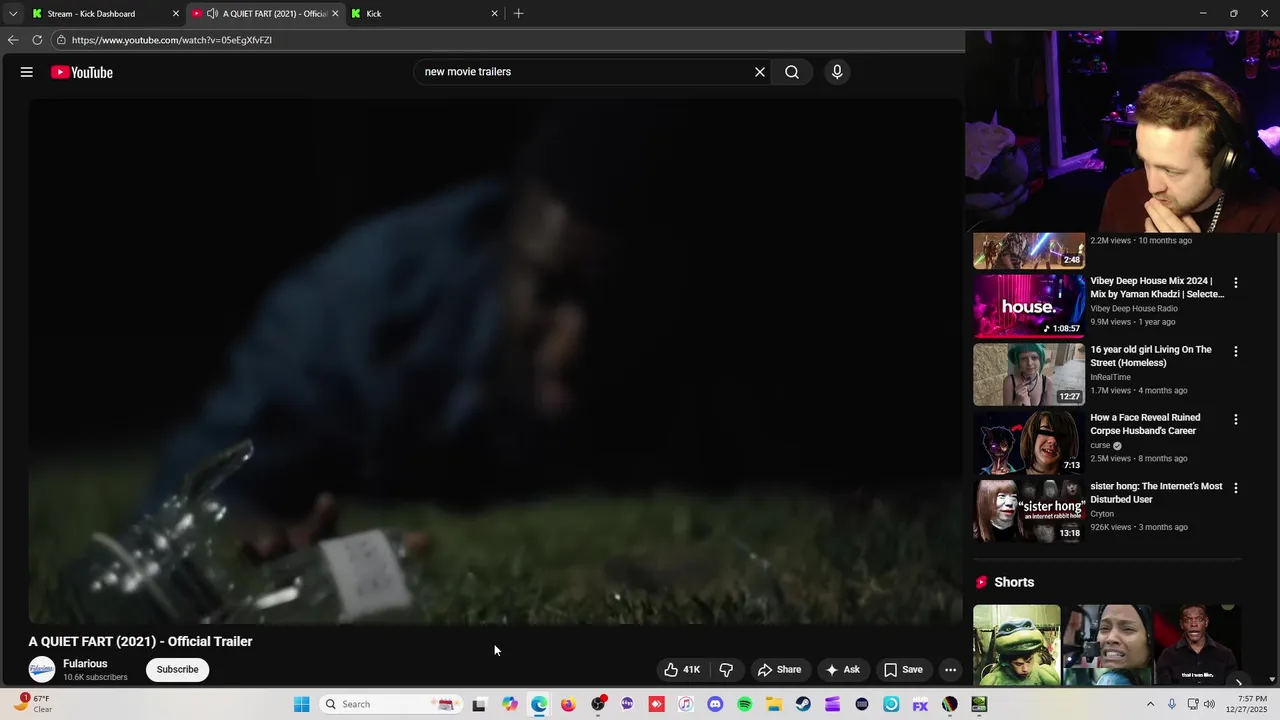
Task: Open options for Corpse Husband video
Action: [1236, 420]
